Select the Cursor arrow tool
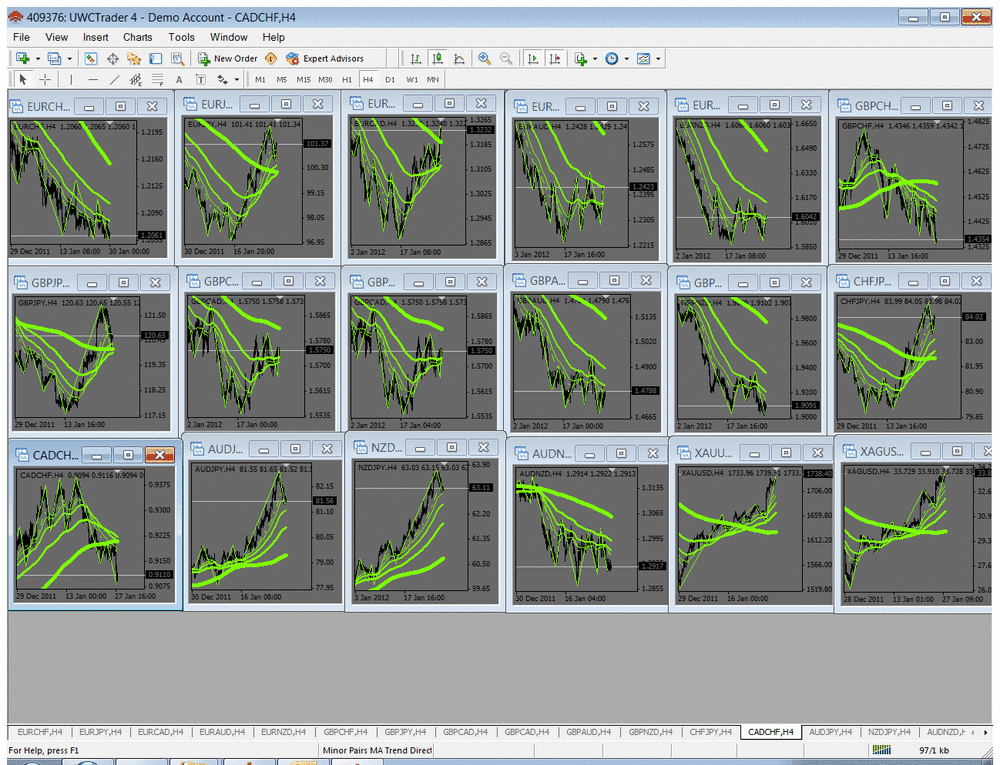The width and height of the screenshot is (1000, 765). pyautogui.click(x=23, y=80)
